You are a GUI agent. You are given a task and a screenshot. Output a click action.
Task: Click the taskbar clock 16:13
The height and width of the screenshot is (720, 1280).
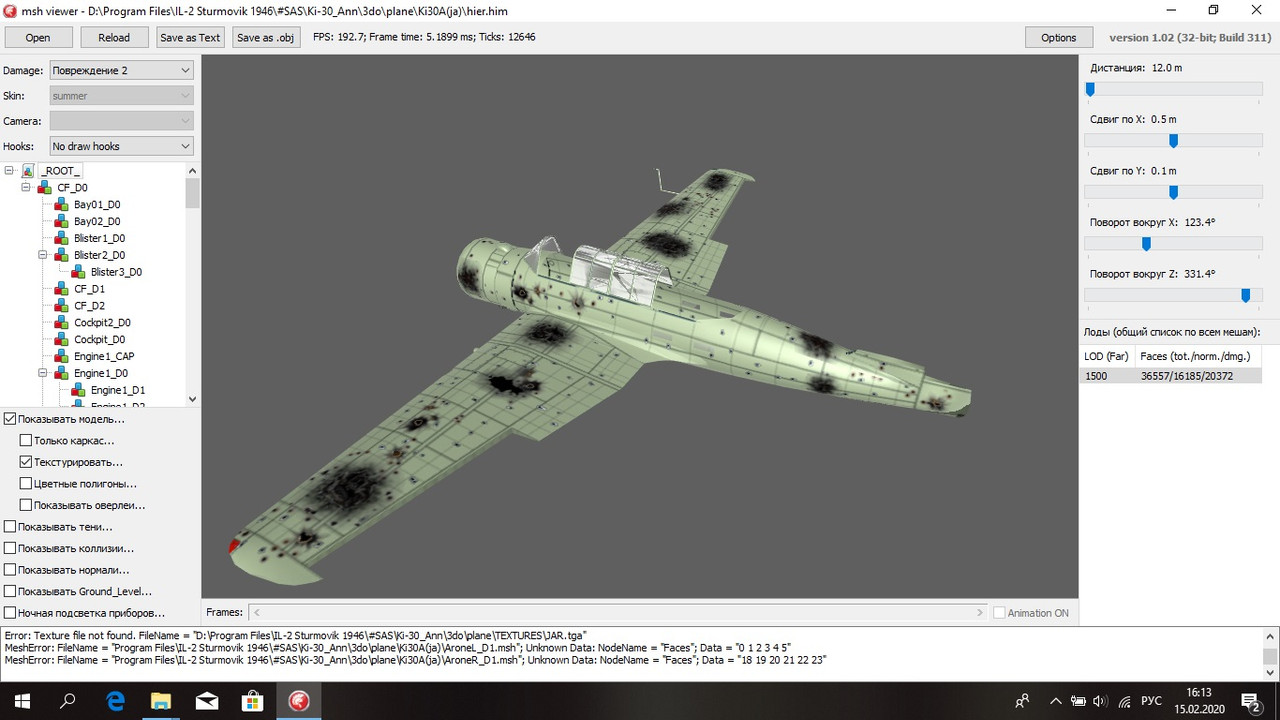coord(1199,692)
